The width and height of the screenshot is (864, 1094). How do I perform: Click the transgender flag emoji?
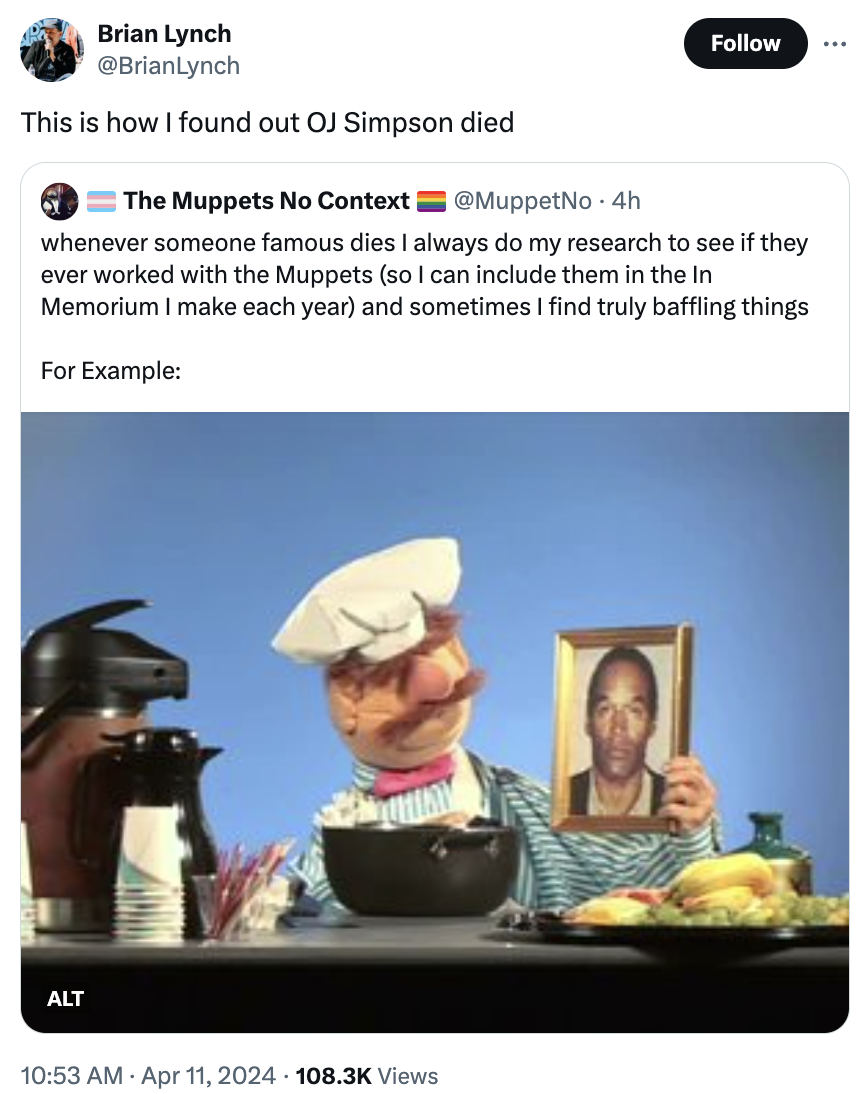[x=101, y=201]
